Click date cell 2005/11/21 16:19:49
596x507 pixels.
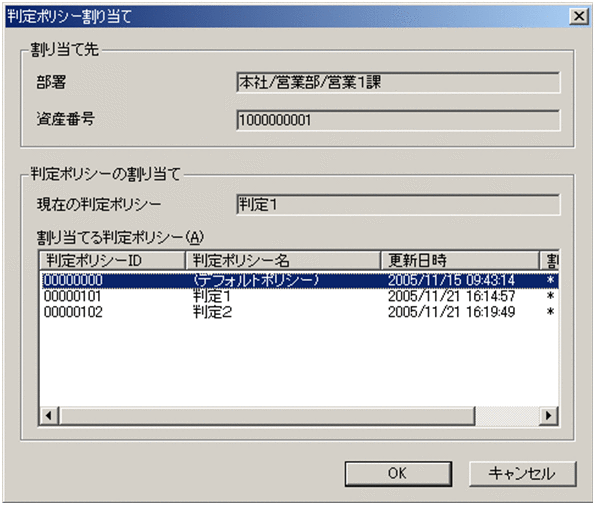coord(451,312)
